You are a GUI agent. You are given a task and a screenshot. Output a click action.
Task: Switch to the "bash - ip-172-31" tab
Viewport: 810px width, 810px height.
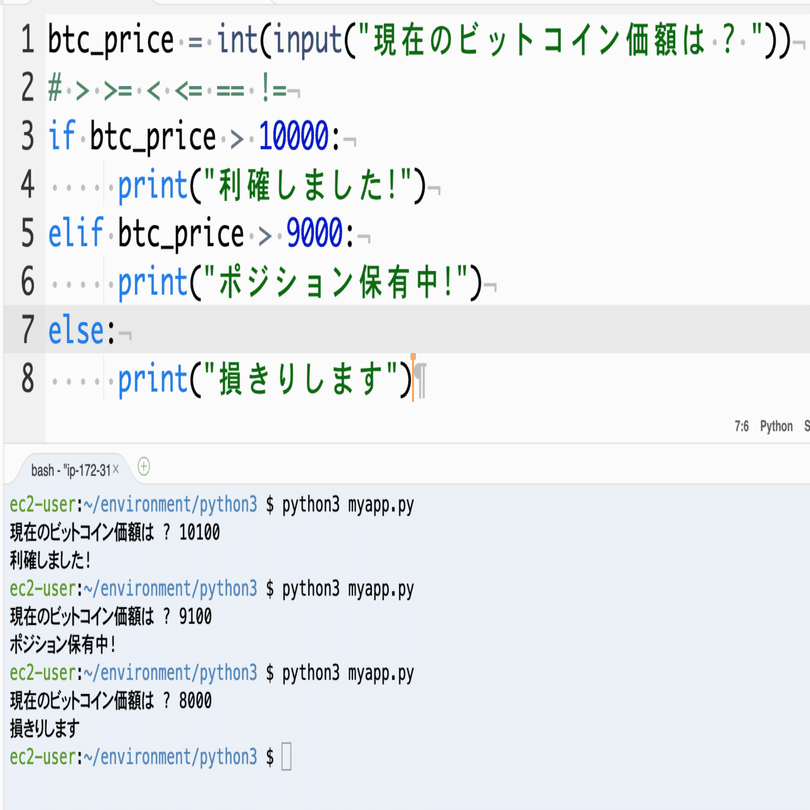70,466
